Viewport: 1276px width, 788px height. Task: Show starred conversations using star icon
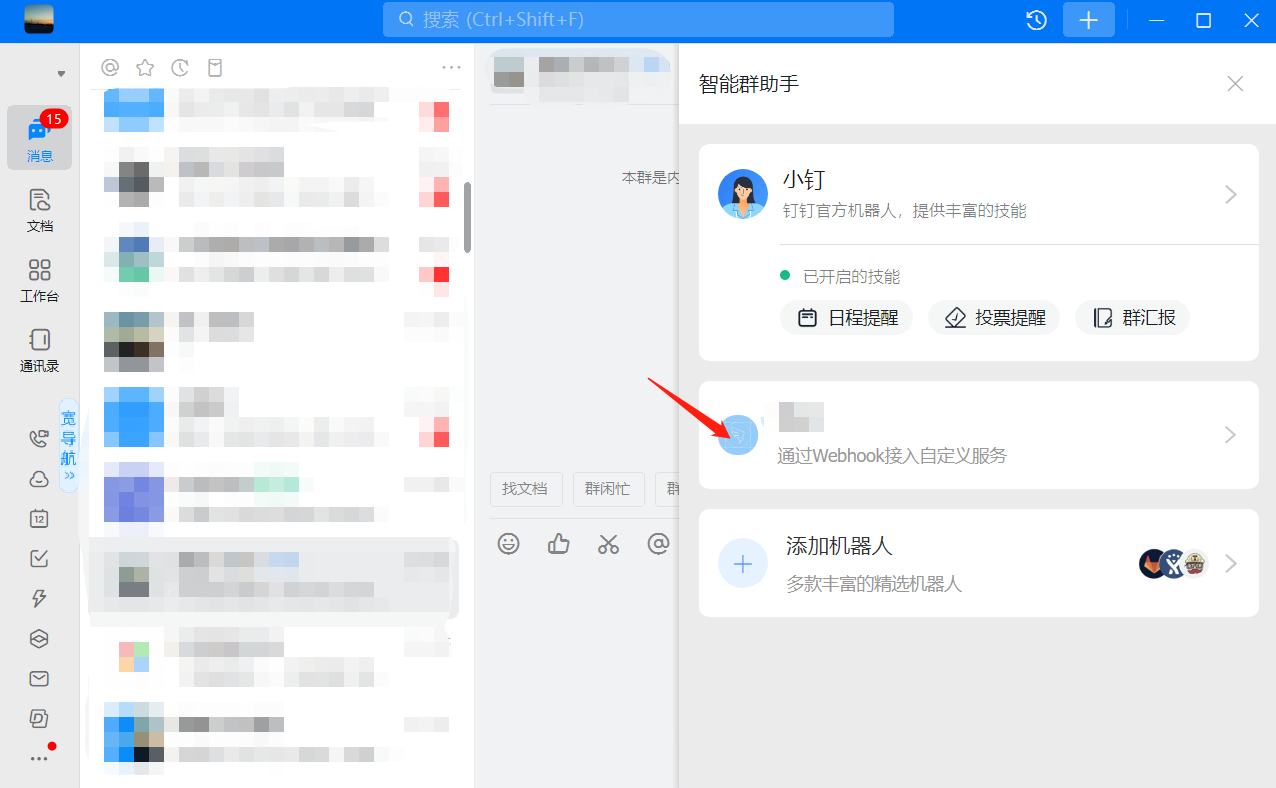click(145, 68)
